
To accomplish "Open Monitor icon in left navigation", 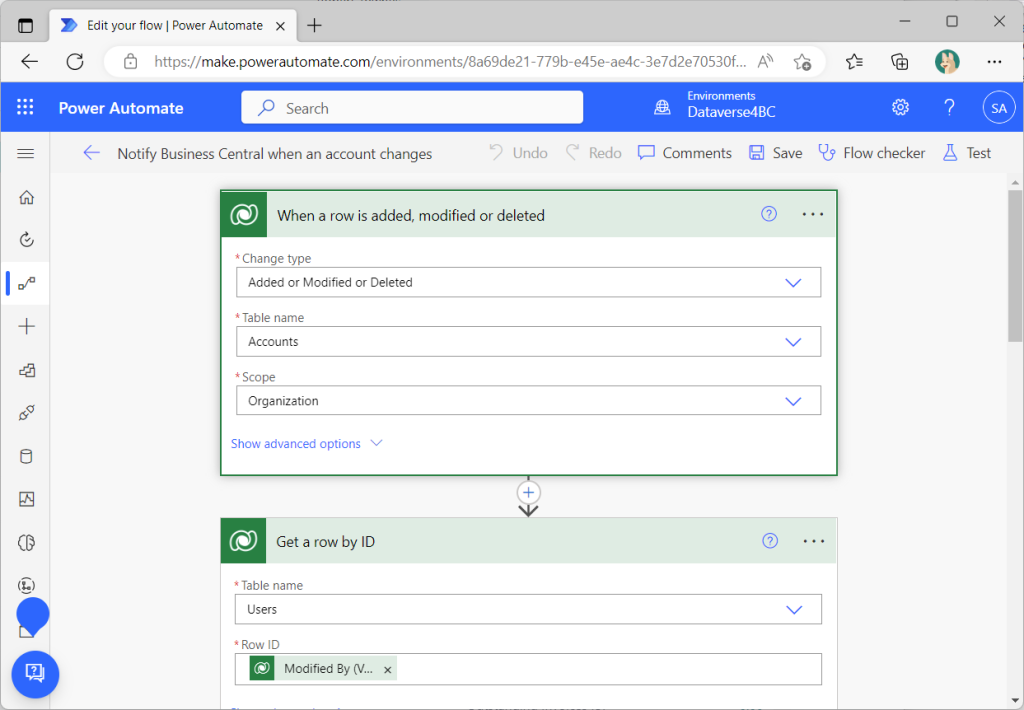I will tap(26, 499).
